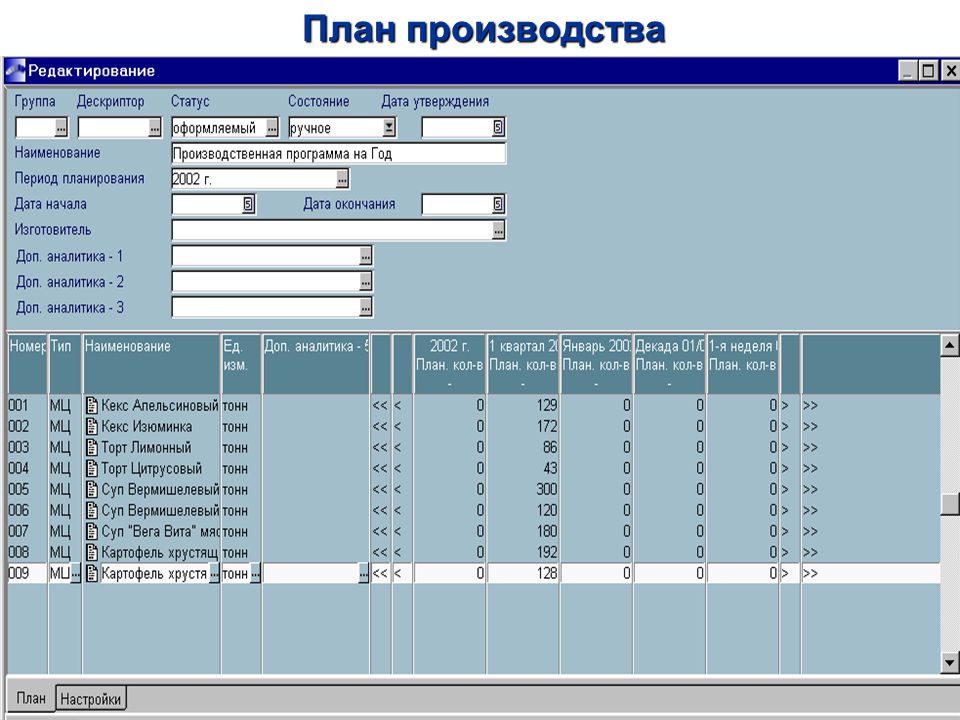Click the > button in row 006
Image resolution: width=960 pixels, height=720 pixels.
pos(786,510)
